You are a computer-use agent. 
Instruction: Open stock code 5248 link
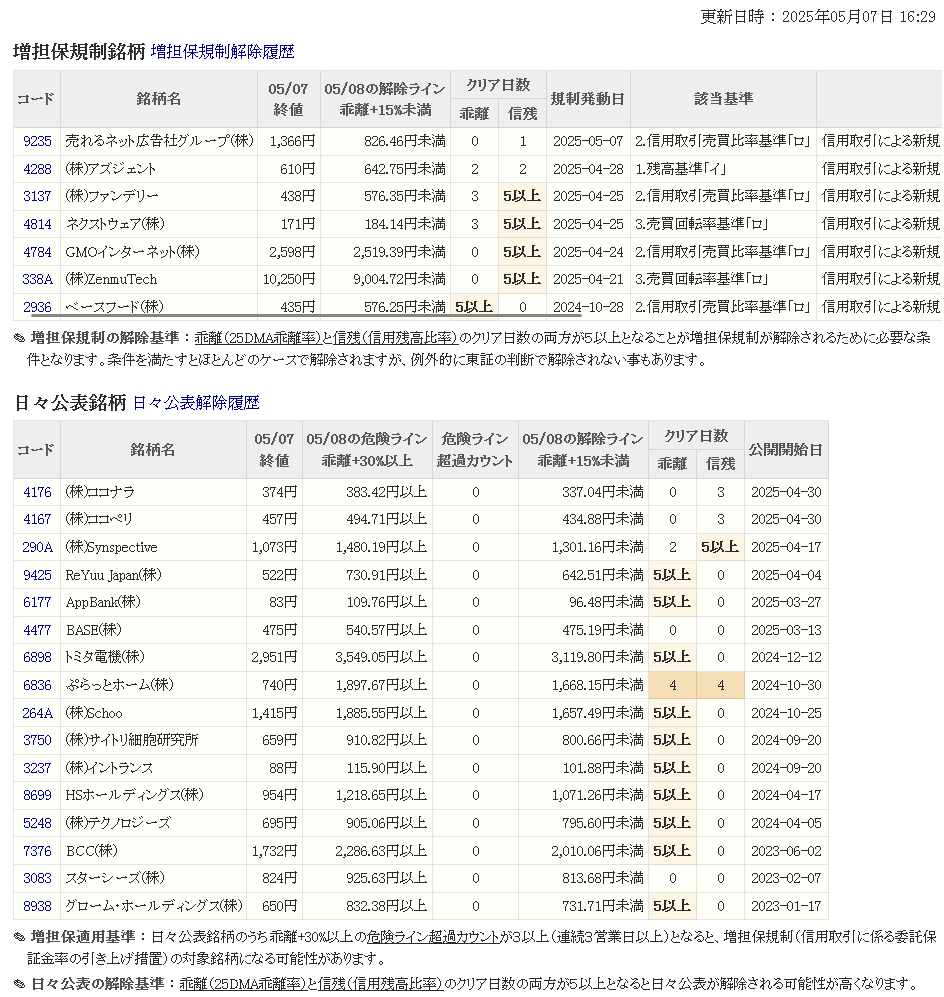pyautogui.click(x=37, y=823)
